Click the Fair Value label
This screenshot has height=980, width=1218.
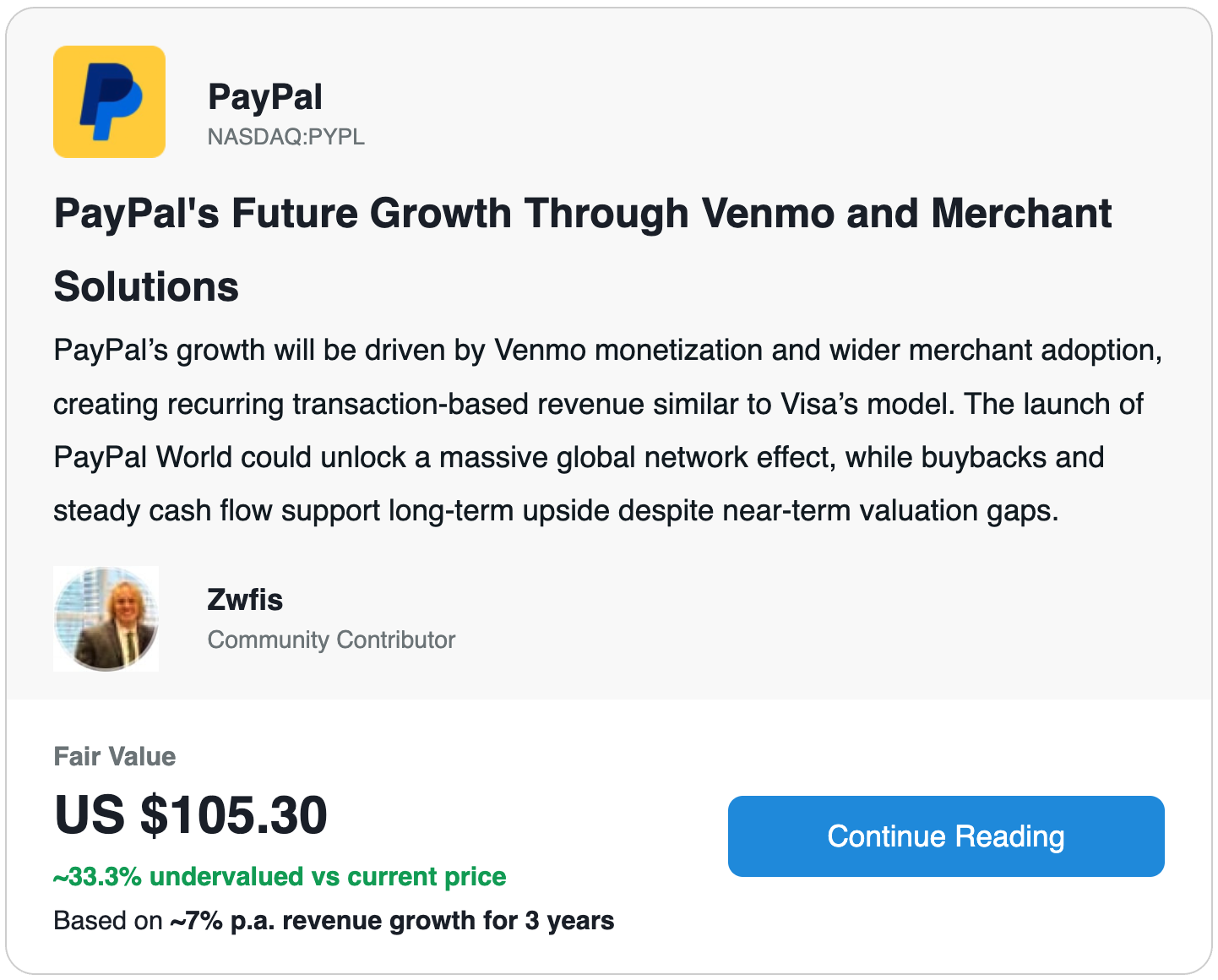115,756
